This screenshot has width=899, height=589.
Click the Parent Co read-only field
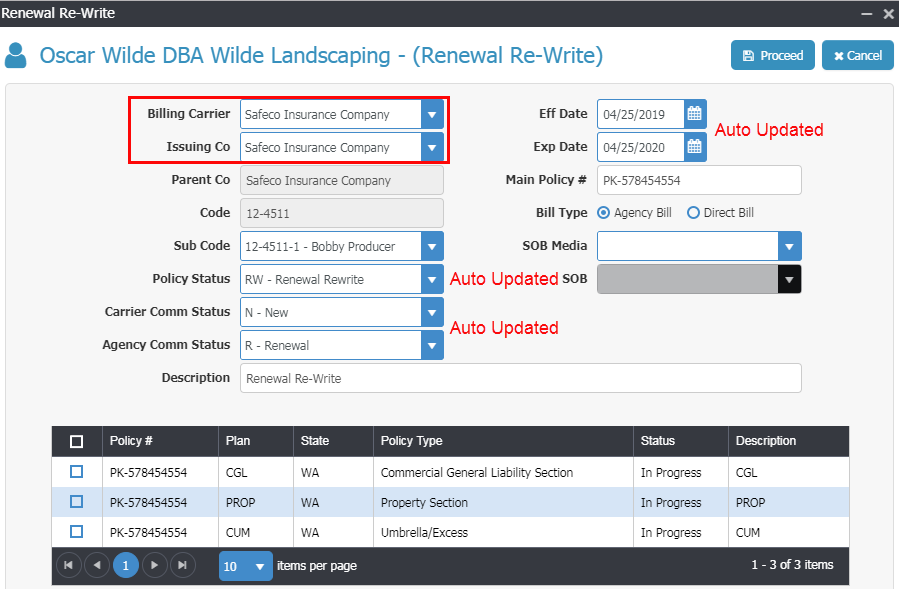point(342,181)
